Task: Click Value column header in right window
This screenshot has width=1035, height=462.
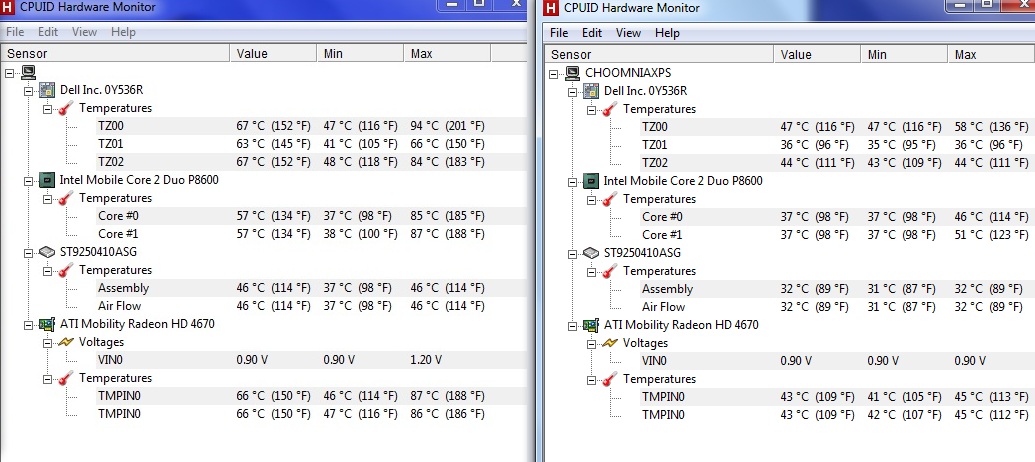Action: coord(817,54)
